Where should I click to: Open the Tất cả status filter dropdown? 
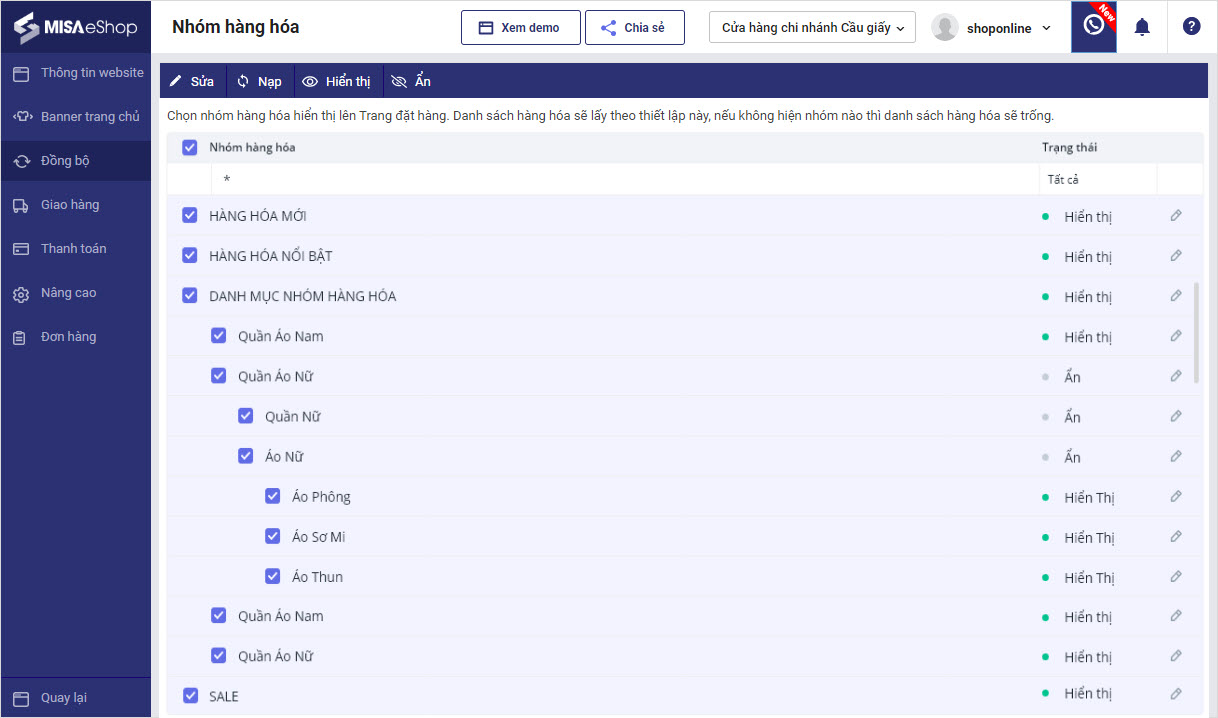click(x=1096, y=180)
